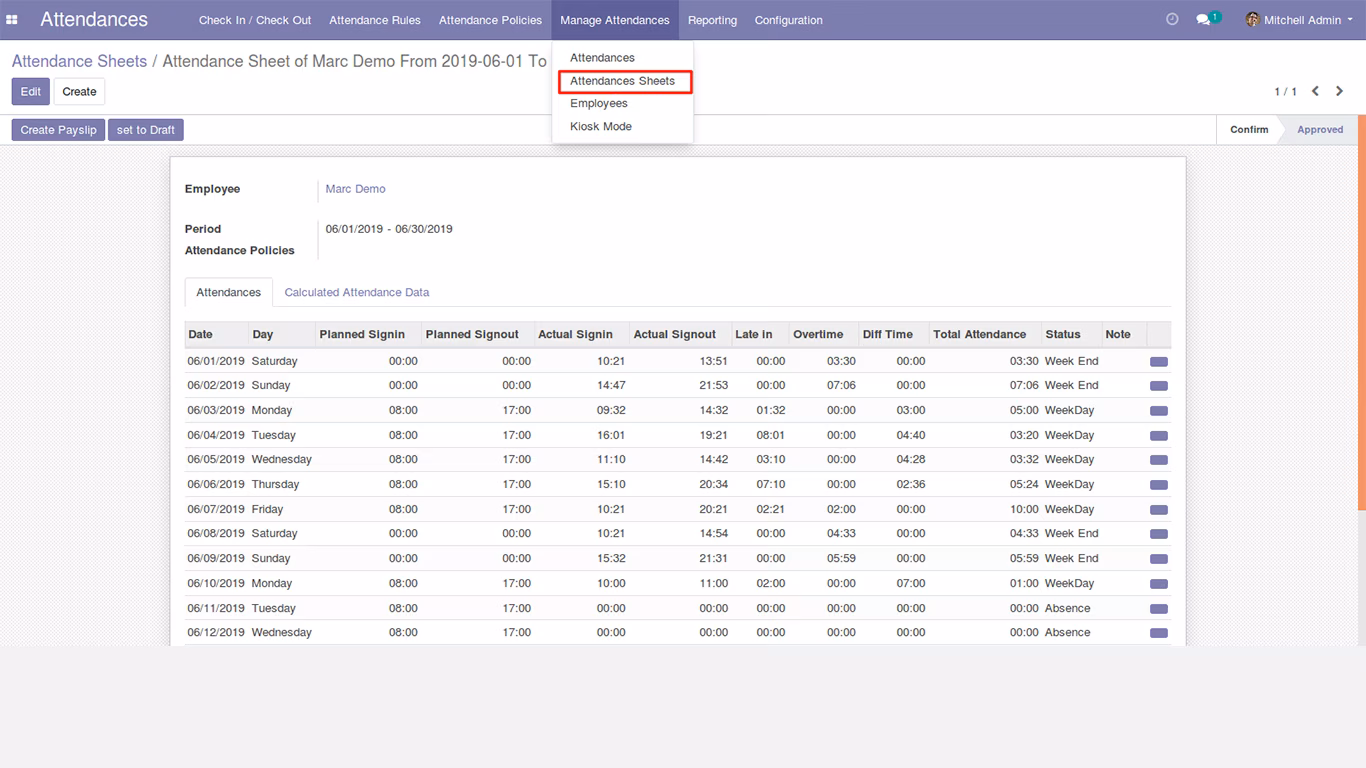Collapse the Manage Attendances menu
1366x768 pixels.
click(x=615, y=20)
